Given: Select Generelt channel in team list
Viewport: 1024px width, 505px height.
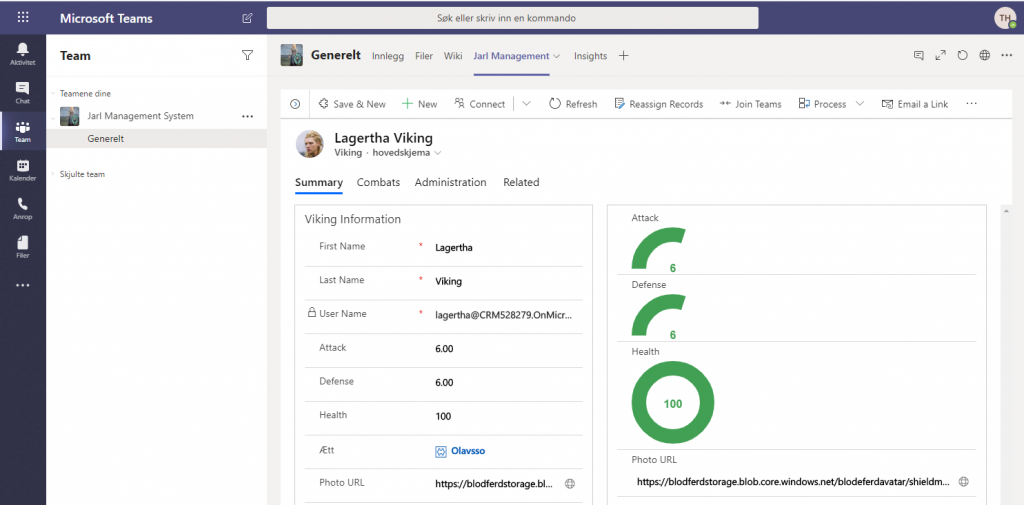Looking at the screenshot, I should click(157, 138).
